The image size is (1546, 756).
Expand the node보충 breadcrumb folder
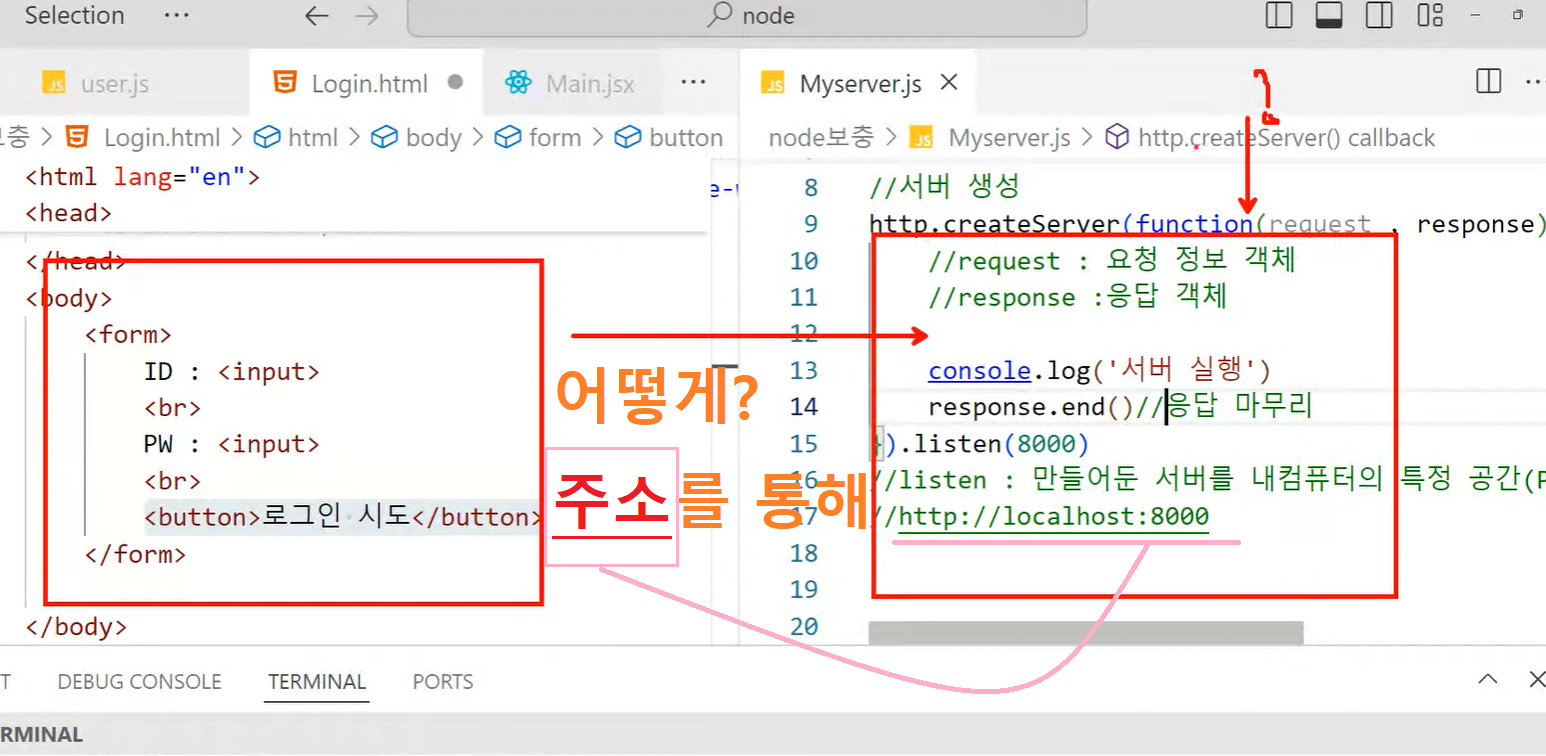tap(821, 138)
